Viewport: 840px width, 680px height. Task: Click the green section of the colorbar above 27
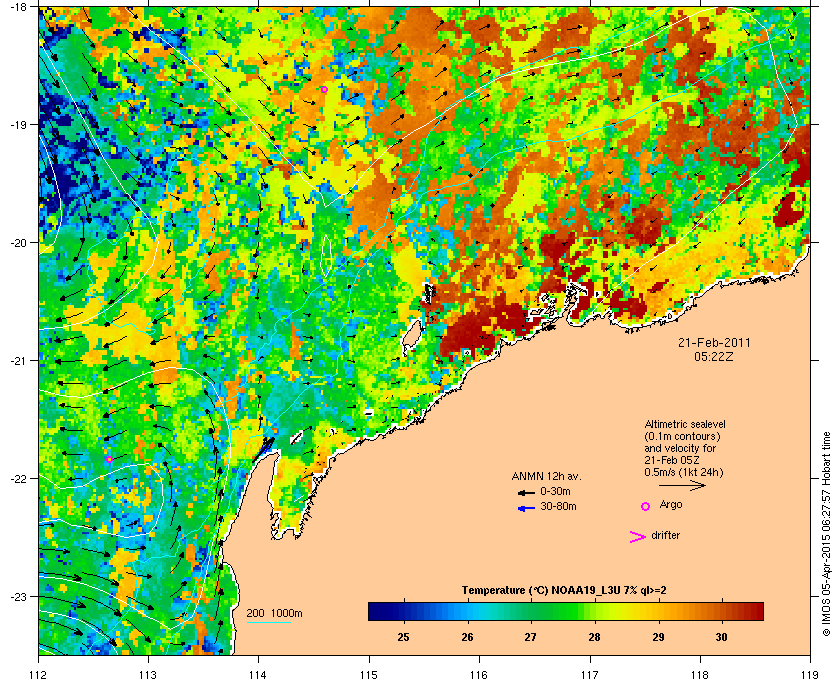tap(531, 611)
